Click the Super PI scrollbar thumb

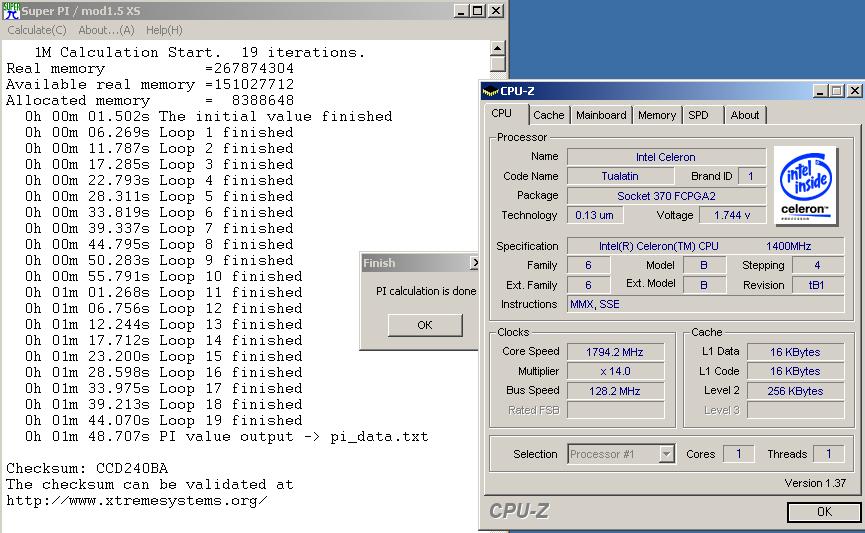tap(498, 64)
